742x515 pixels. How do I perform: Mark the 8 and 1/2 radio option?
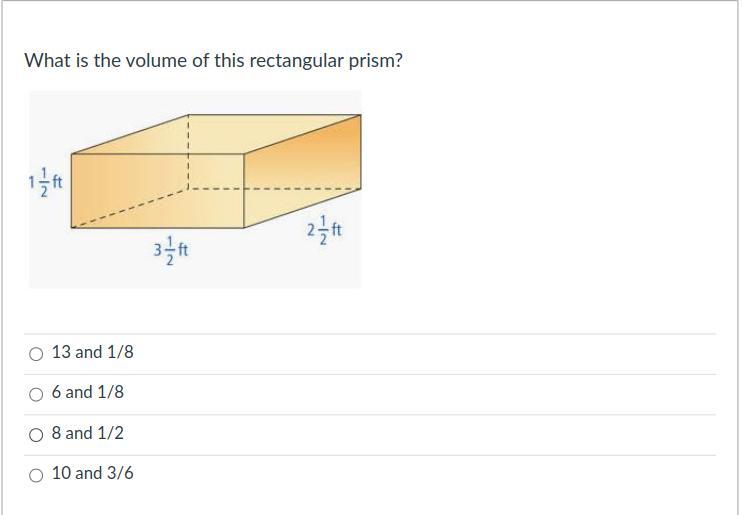click(36, 435)
